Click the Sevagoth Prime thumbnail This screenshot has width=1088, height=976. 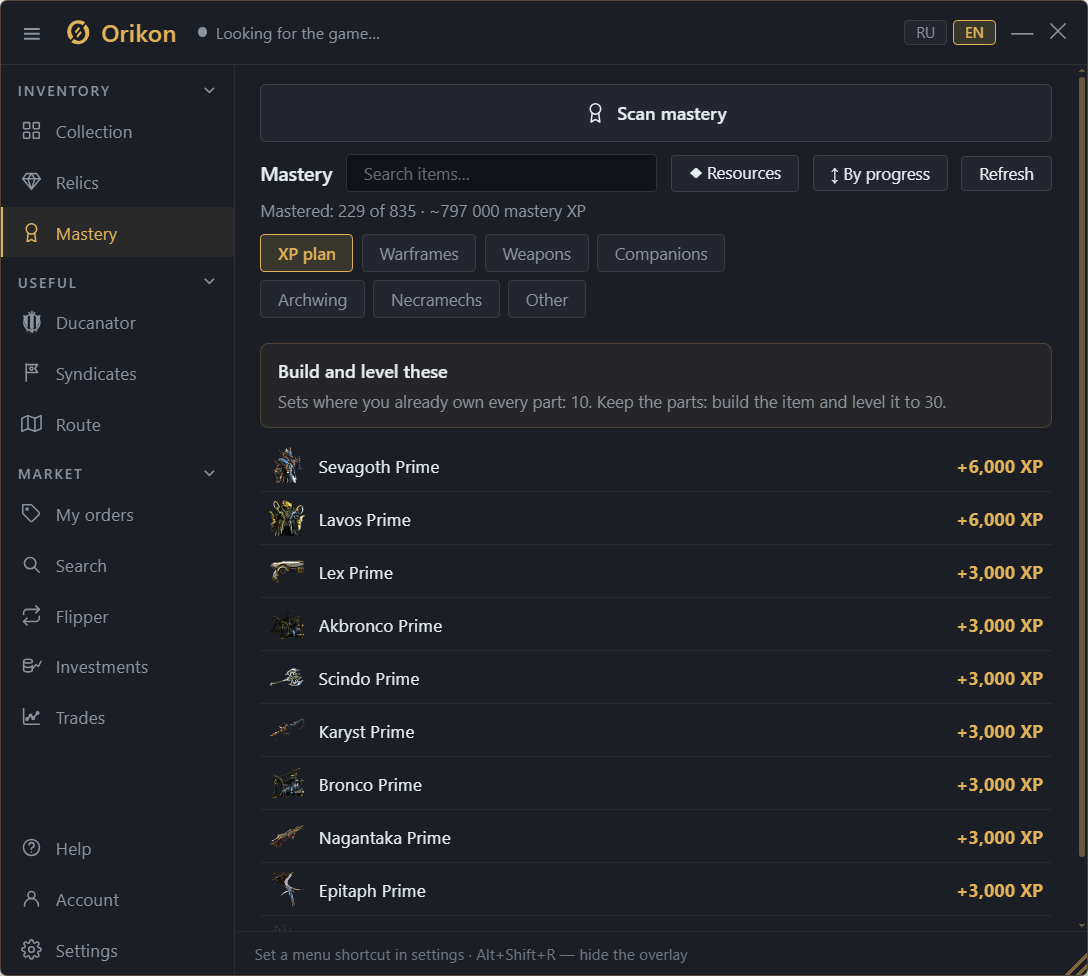click(x=287, y=466)
